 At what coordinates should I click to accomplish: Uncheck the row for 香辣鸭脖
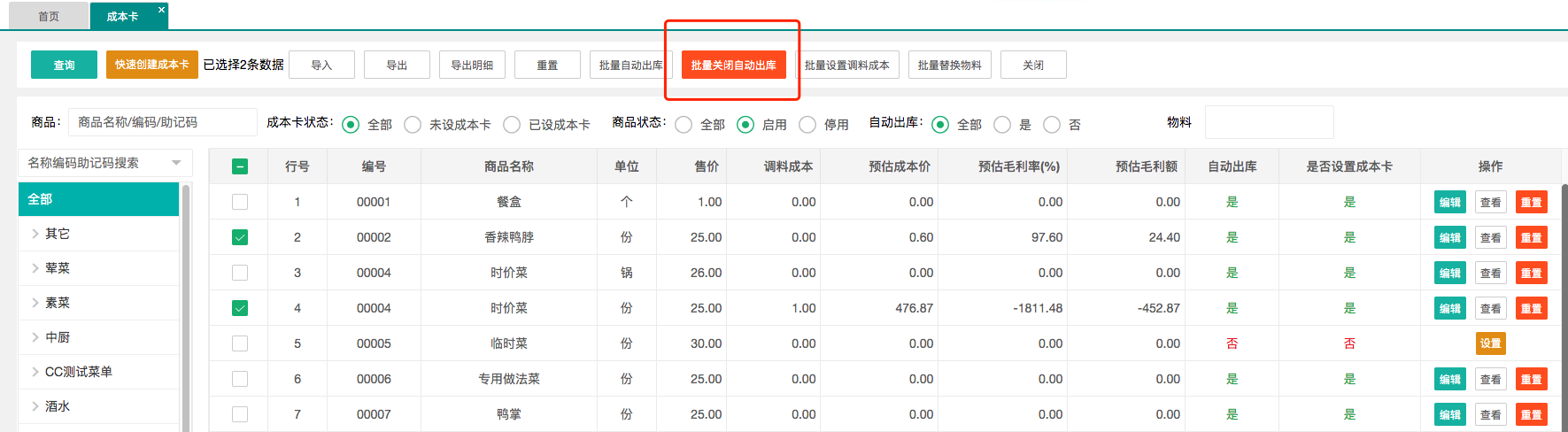point(240,237)
